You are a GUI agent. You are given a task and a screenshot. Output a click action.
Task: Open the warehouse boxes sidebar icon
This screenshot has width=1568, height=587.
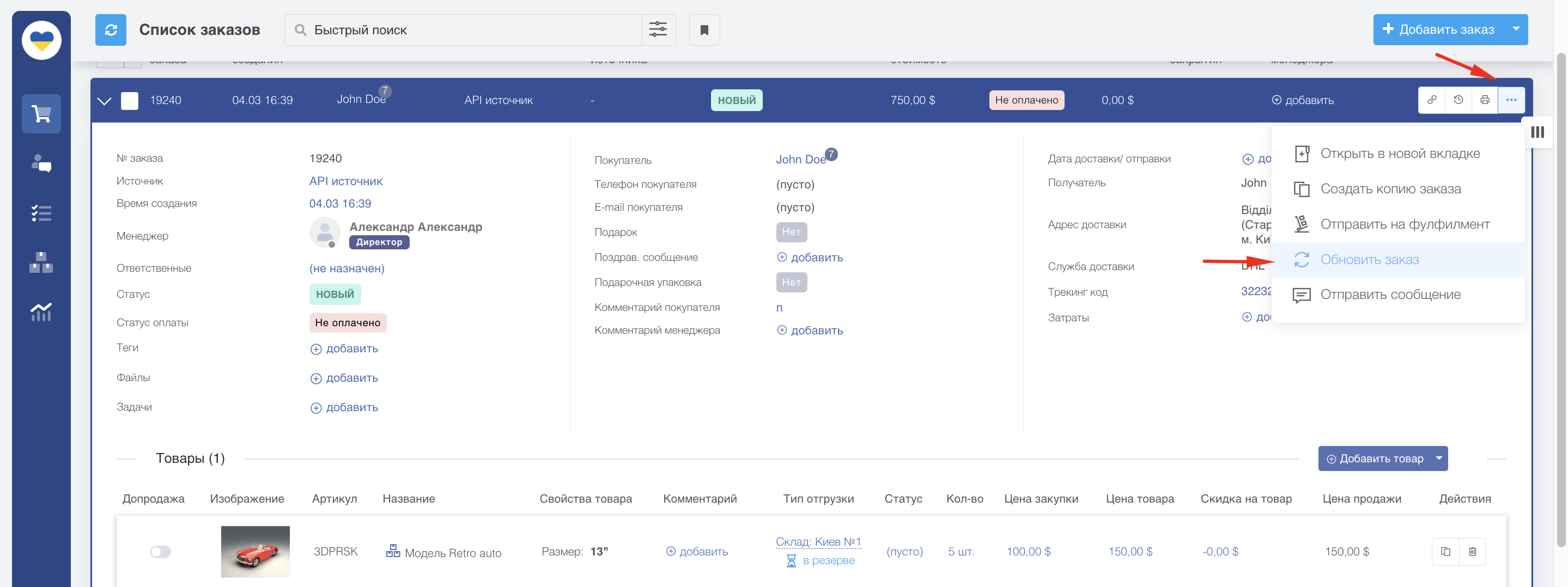pos(41,263)
